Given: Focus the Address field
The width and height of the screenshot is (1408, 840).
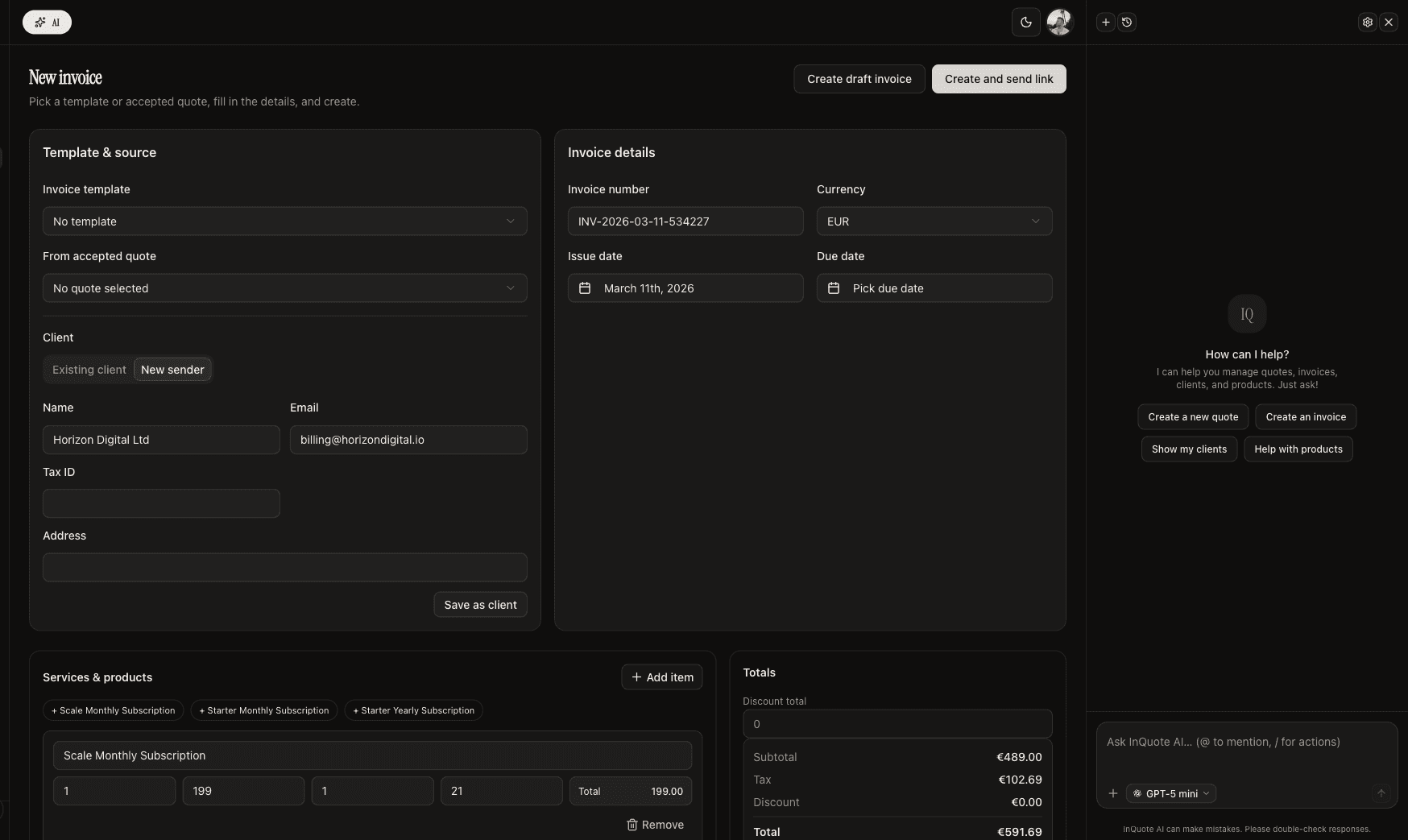Looking at the screenshot, I should (x=285, y=567).
